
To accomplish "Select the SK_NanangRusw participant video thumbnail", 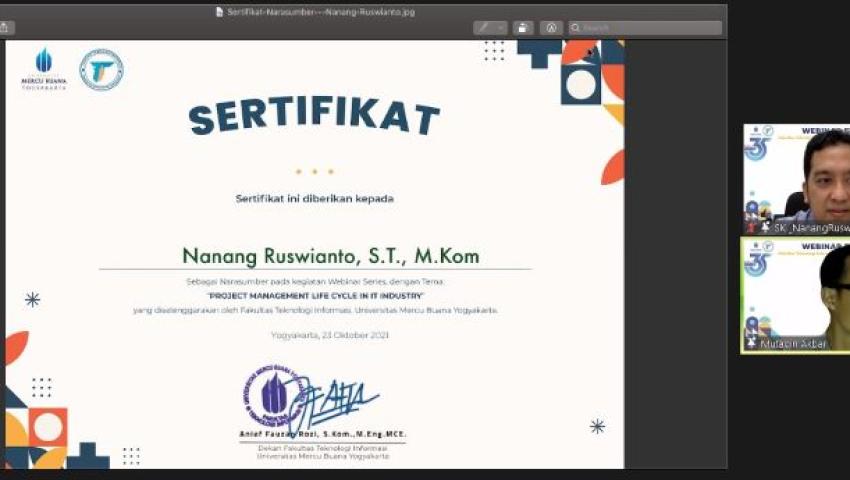I will pos(796,180).
